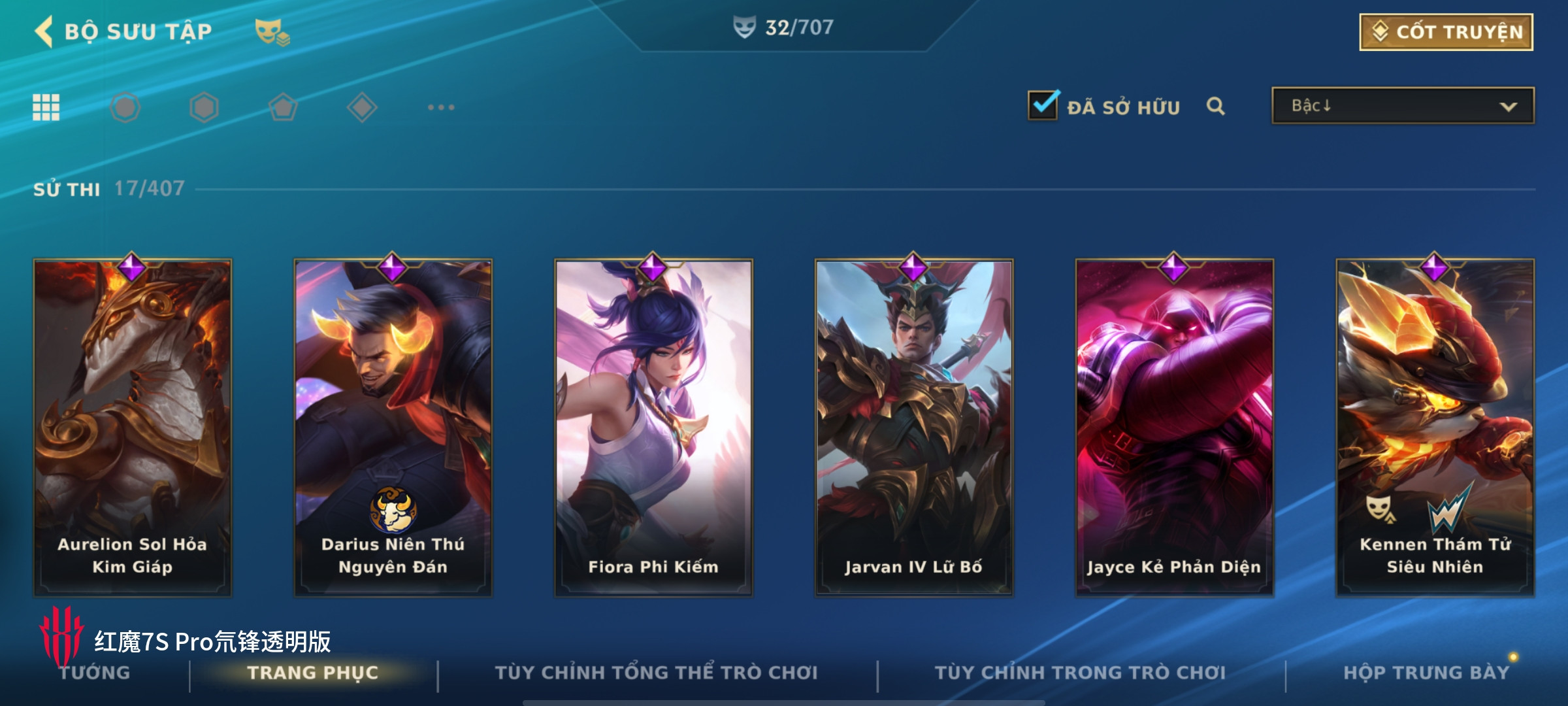This screenshot has height=706, width=1568.
Task: Filter by the hexagon rarity gem icon
Action: 204,107
